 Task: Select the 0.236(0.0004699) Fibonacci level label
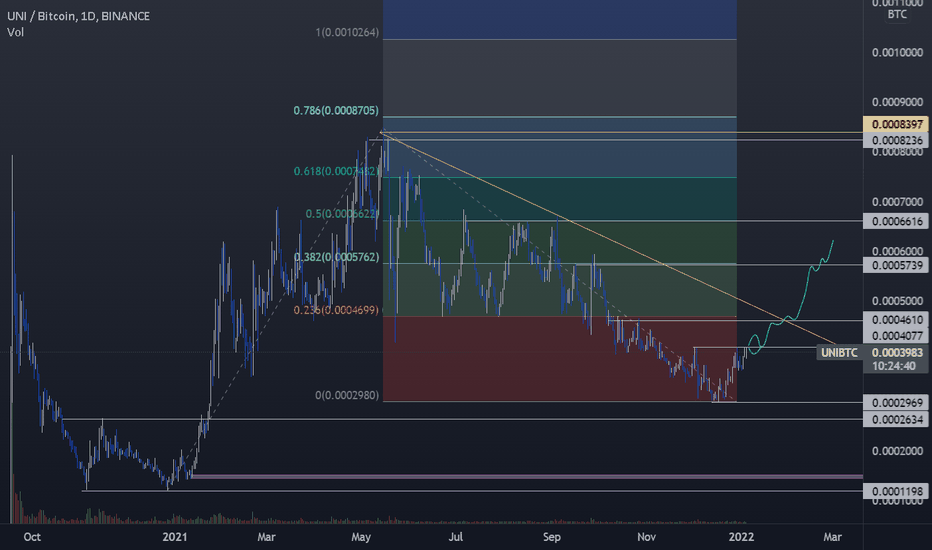tap(336, 310)
